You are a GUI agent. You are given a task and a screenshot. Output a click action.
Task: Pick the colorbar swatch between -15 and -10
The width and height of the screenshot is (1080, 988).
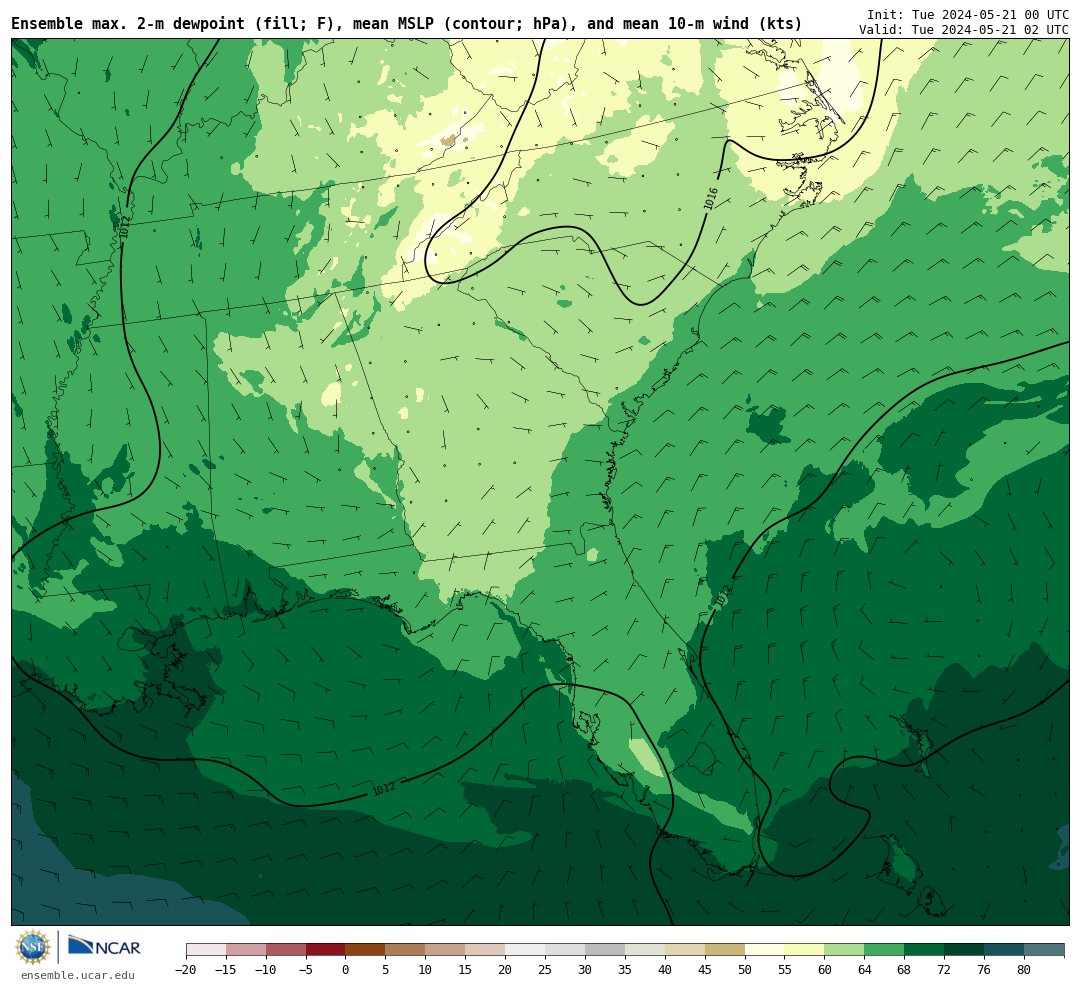pos(246,950)
